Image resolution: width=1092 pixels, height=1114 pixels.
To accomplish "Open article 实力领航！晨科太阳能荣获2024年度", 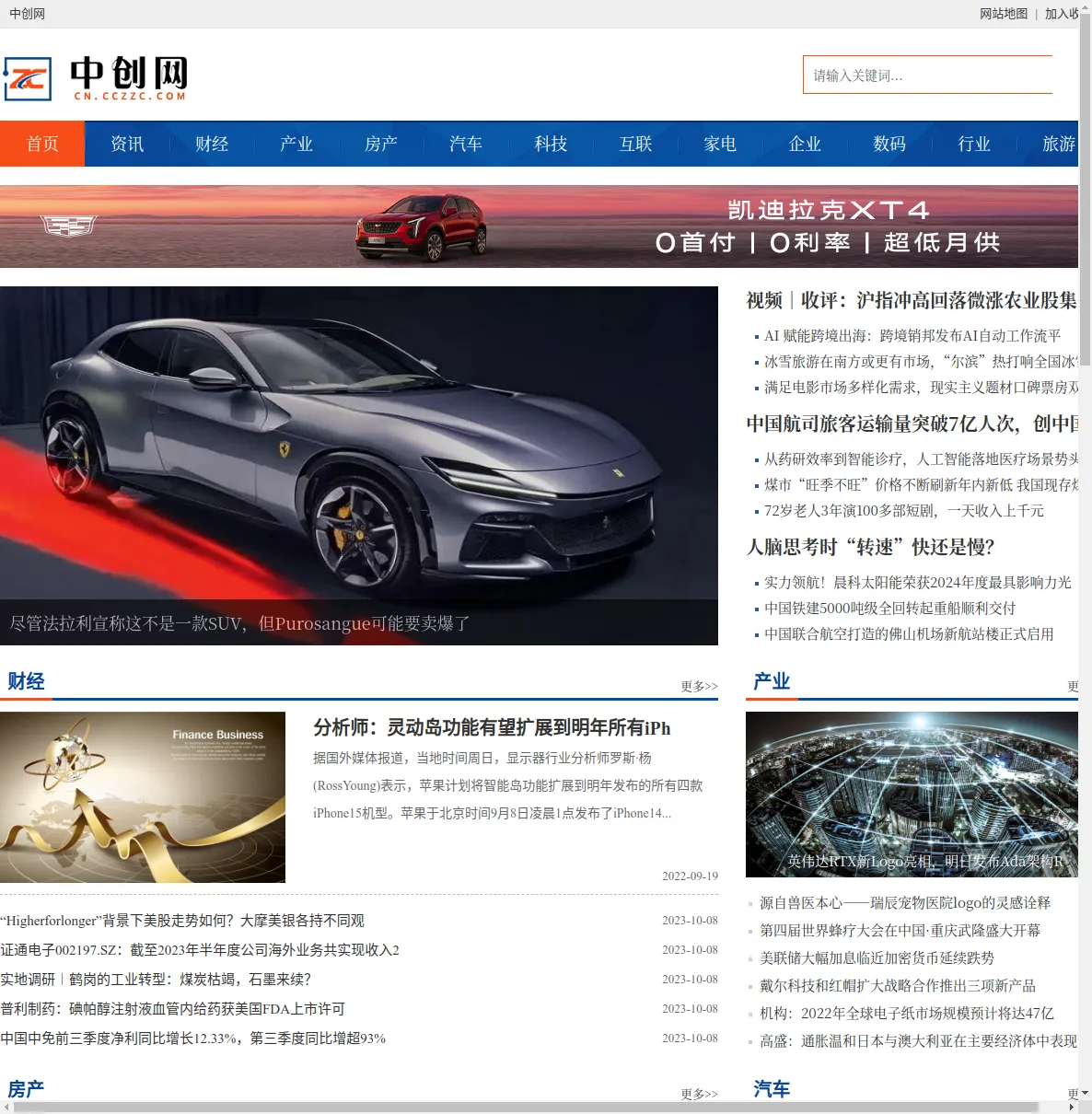I will click(x=918, y=583).
